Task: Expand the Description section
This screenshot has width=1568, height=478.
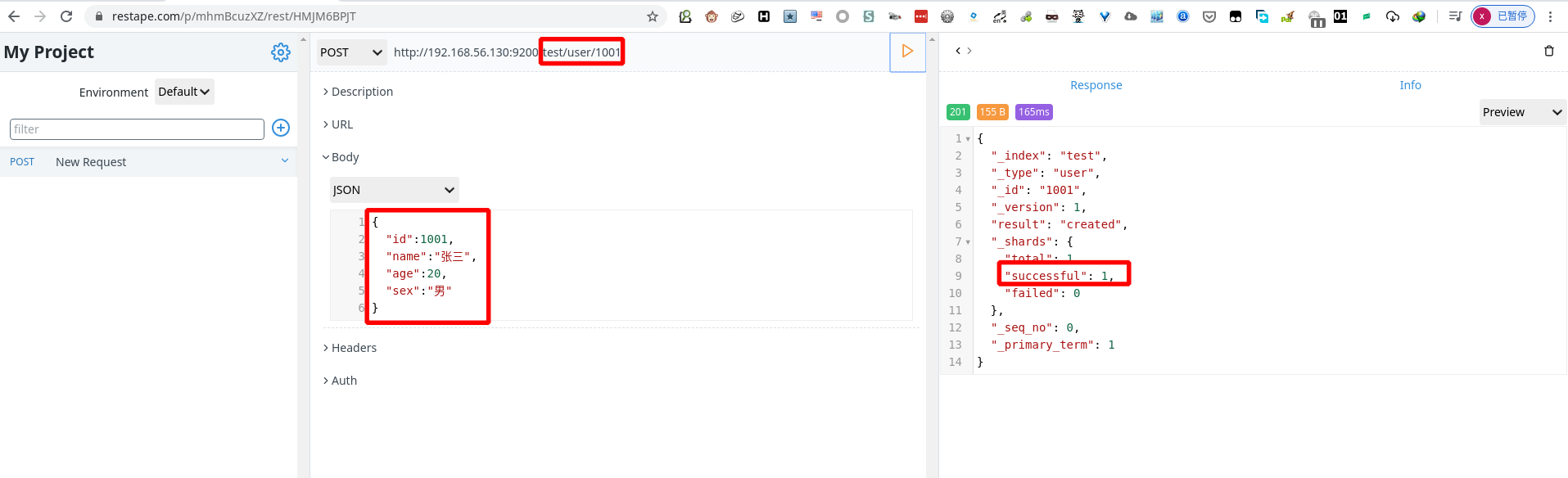Action: (358, 92)
